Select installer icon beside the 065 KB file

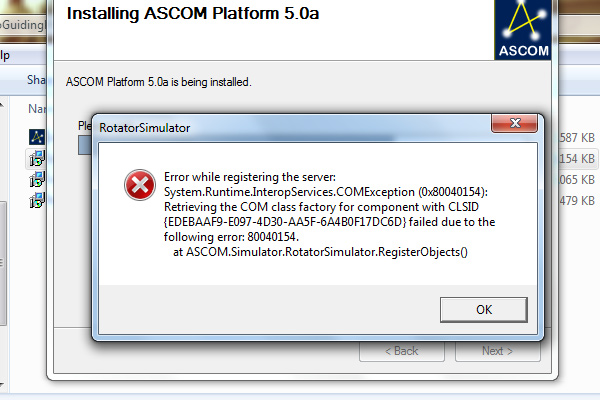37,180
